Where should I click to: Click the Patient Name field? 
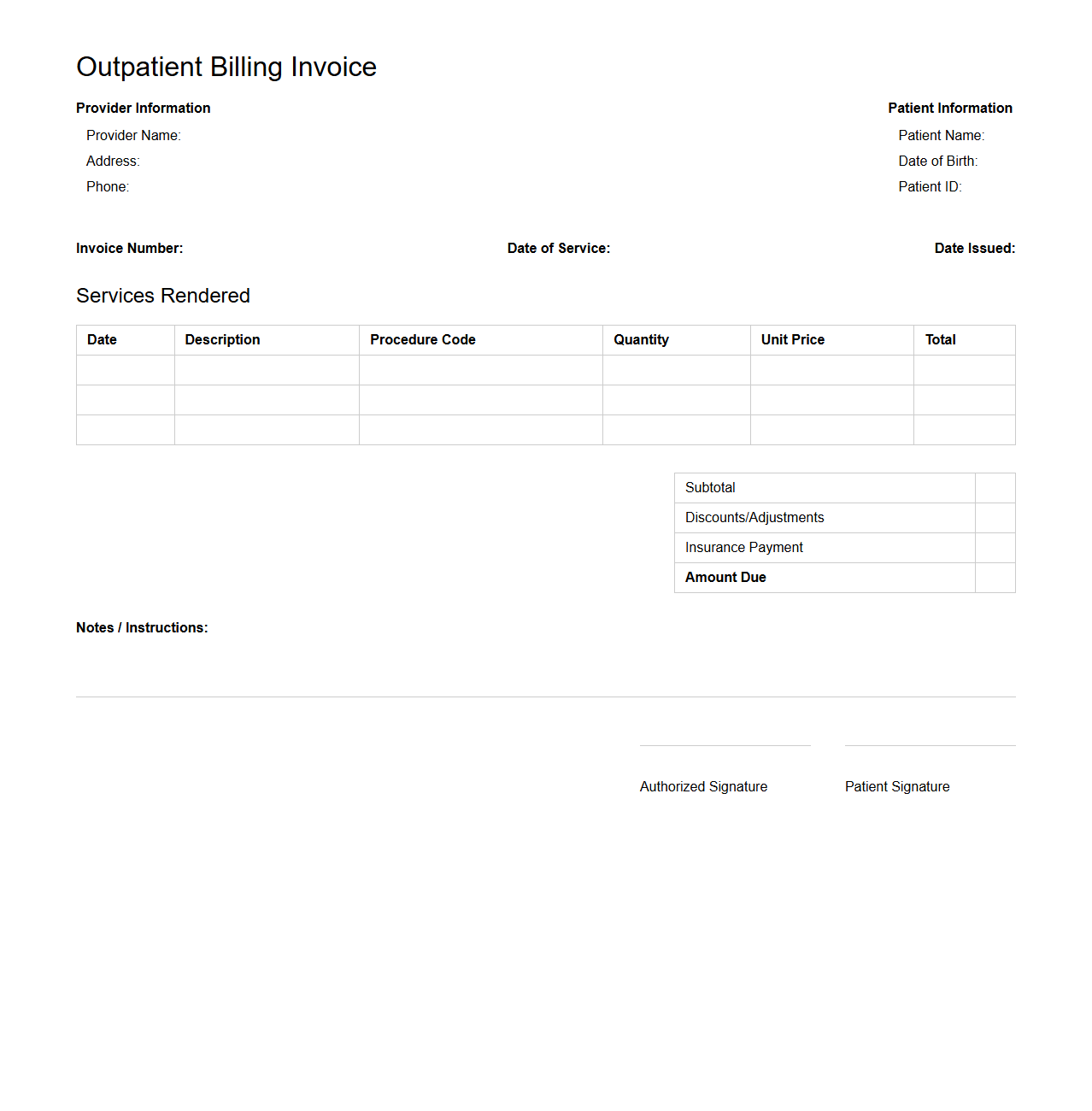pyautogui.click(x=941, y=135)
